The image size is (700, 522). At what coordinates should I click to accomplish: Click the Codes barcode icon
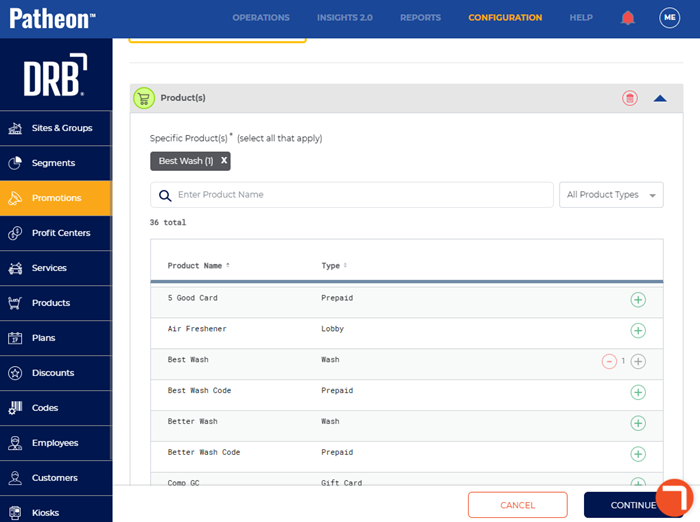coord(15,408)
